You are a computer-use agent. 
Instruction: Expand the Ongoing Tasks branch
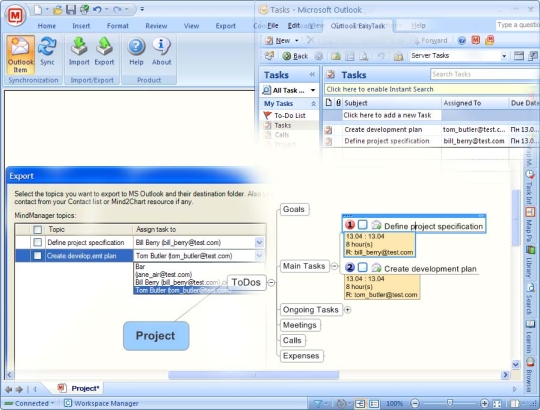(347, 309)
